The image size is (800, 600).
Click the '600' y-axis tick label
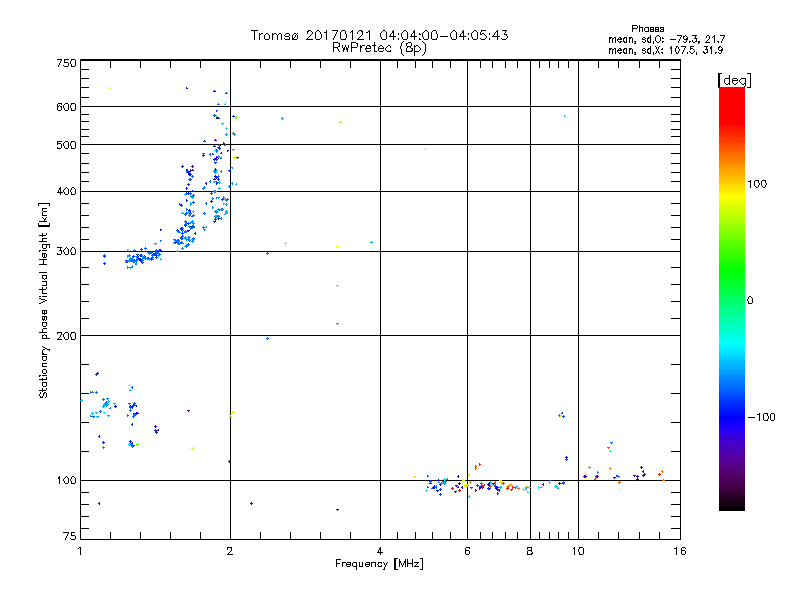tap(66, 107)
